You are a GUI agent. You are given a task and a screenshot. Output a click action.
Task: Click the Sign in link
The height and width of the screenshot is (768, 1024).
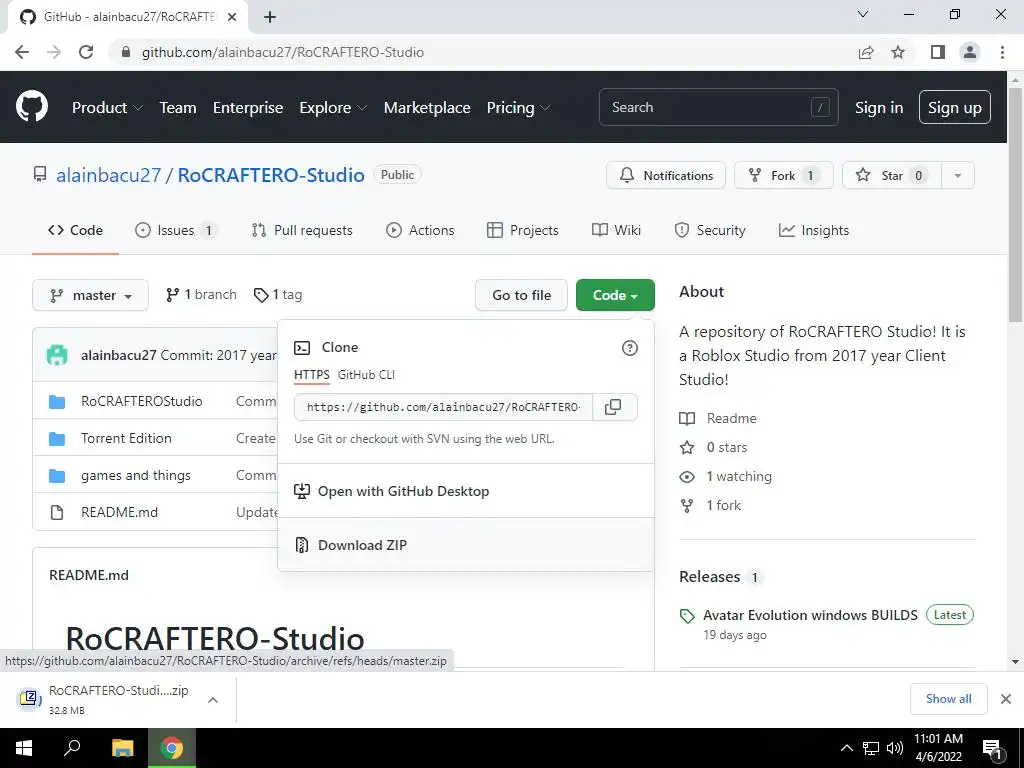[x=879, y=107]
